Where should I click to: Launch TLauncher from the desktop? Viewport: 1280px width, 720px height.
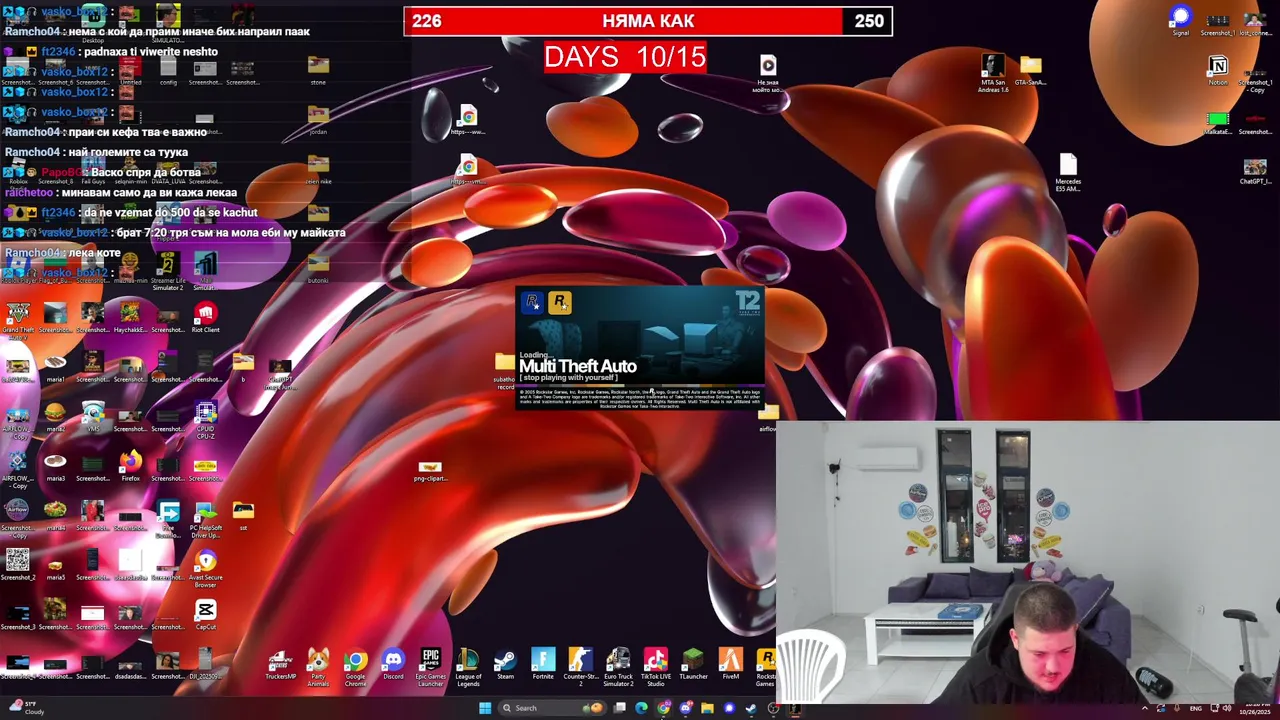[x=693, y=665]
